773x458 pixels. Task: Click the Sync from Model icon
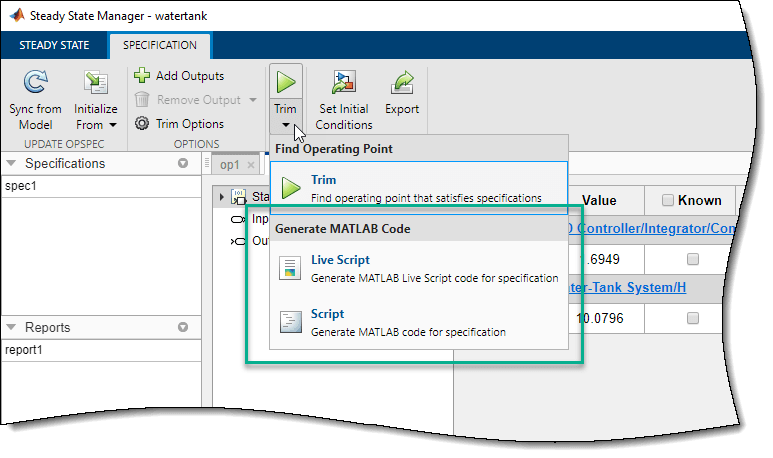[x=36, y=82]
